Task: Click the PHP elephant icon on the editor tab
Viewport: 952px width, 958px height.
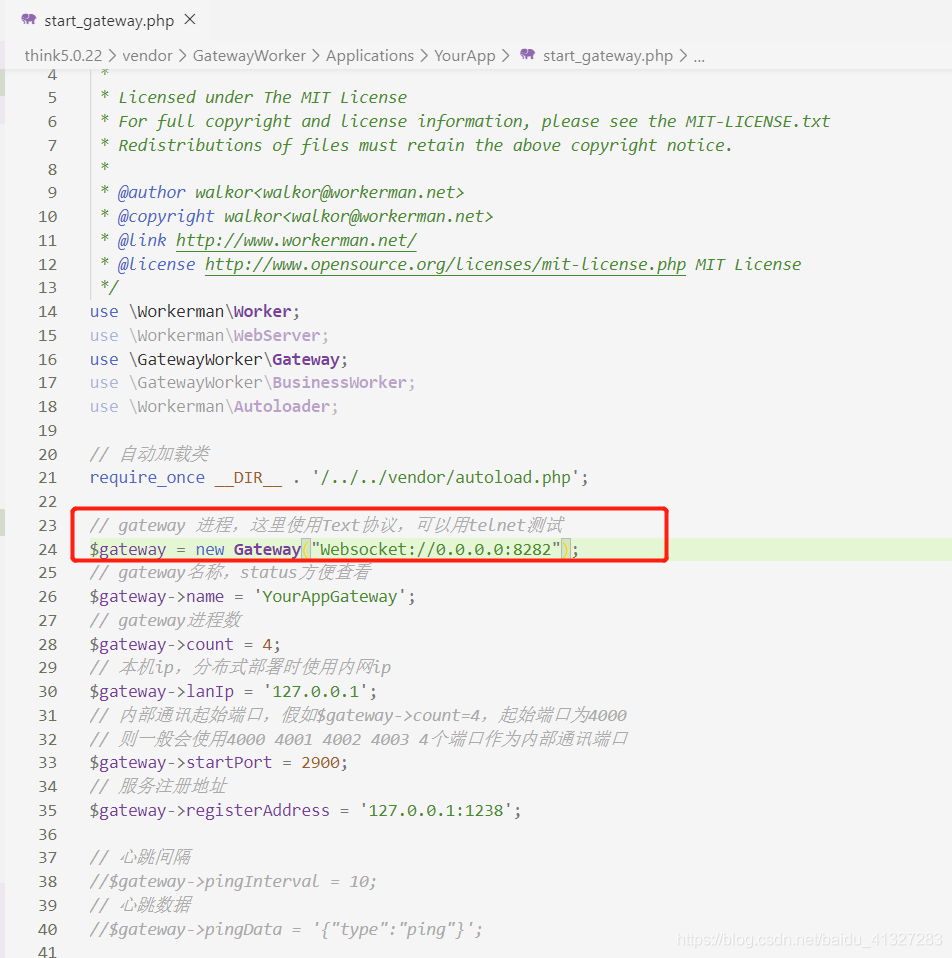Action: point(27,19)
